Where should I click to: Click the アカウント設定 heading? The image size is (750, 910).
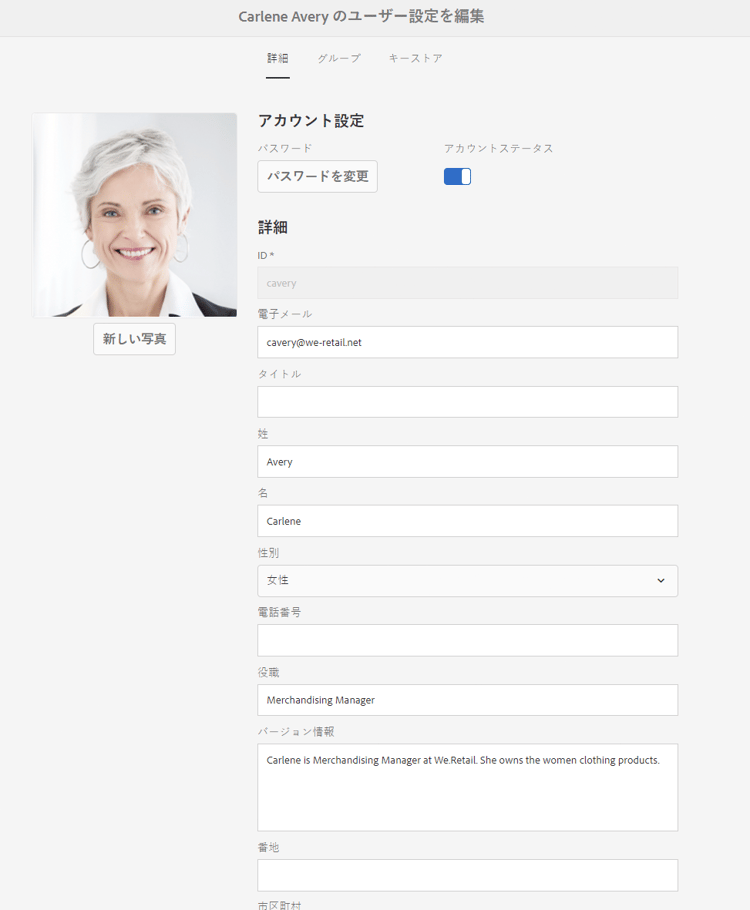coord(311,121)
